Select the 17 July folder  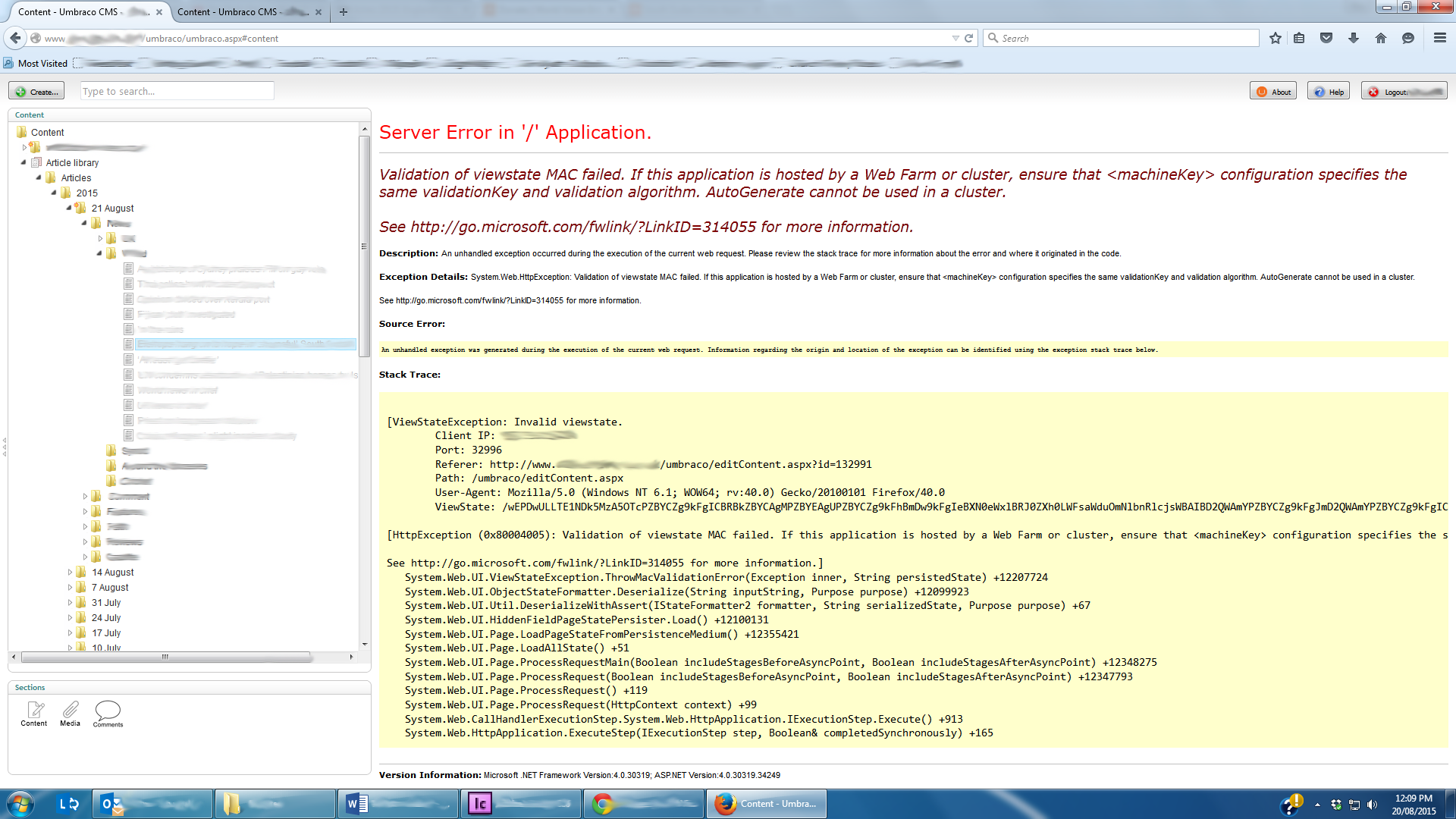click(106, 632)
